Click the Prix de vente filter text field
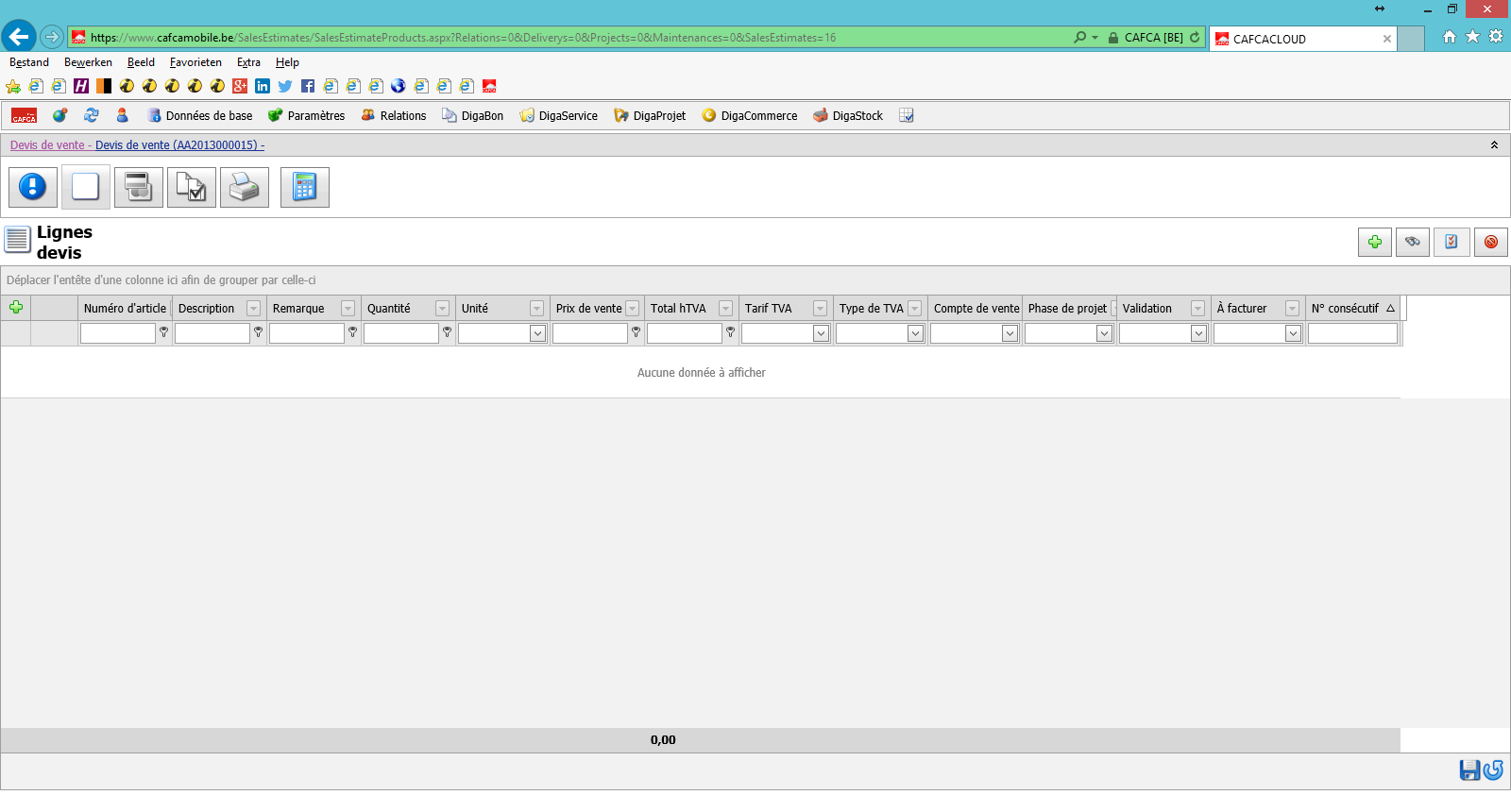Image resolution: width=1511 pixels, height=812 pixels. coord(590,333)
